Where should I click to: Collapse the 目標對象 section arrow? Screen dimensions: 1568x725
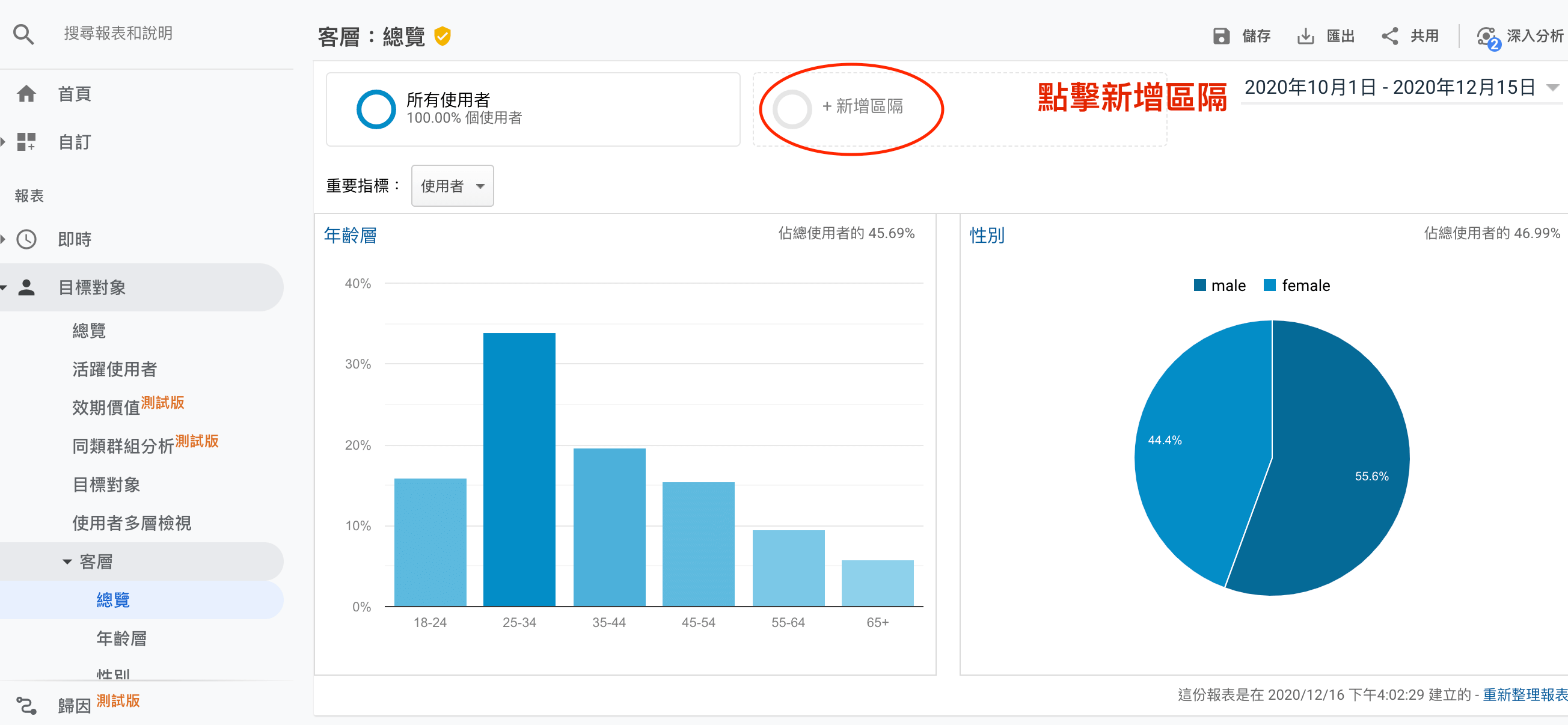[x=3, y=287]
